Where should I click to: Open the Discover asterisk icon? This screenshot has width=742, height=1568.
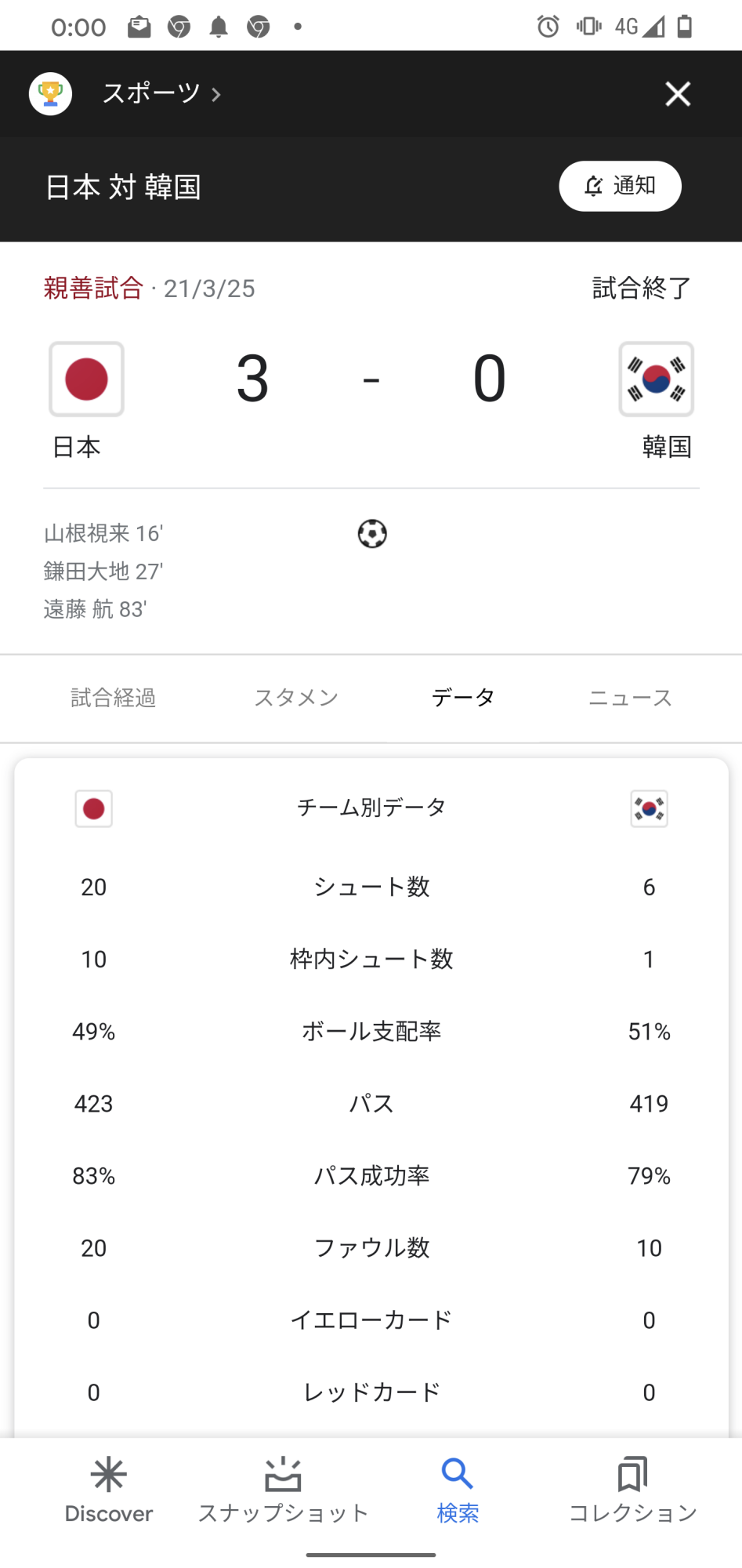(x=108, y=1475)
